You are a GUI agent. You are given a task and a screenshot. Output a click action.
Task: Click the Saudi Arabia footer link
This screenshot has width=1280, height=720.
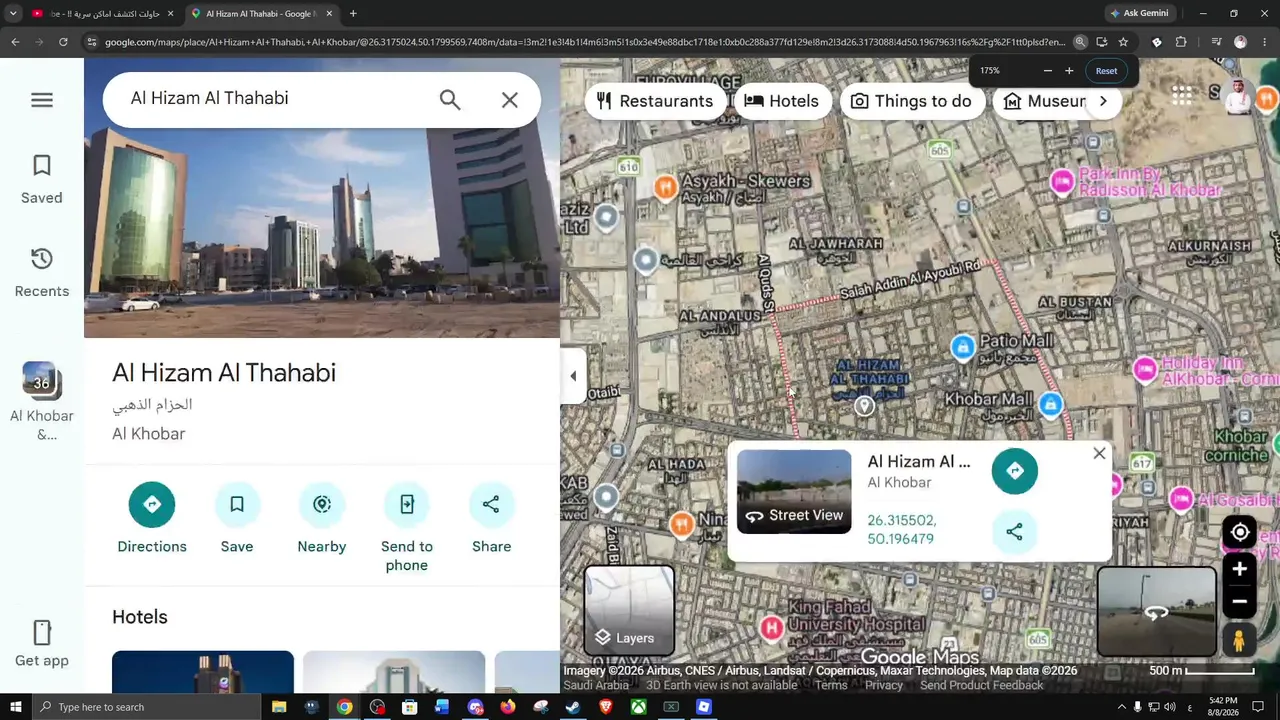pos(596,685)
